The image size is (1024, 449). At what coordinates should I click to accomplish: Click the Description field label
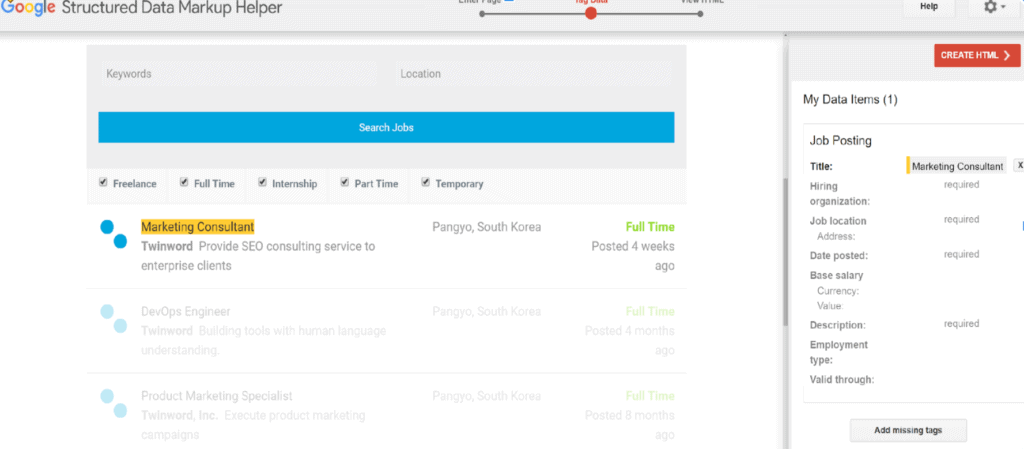(x=837, y=324)
